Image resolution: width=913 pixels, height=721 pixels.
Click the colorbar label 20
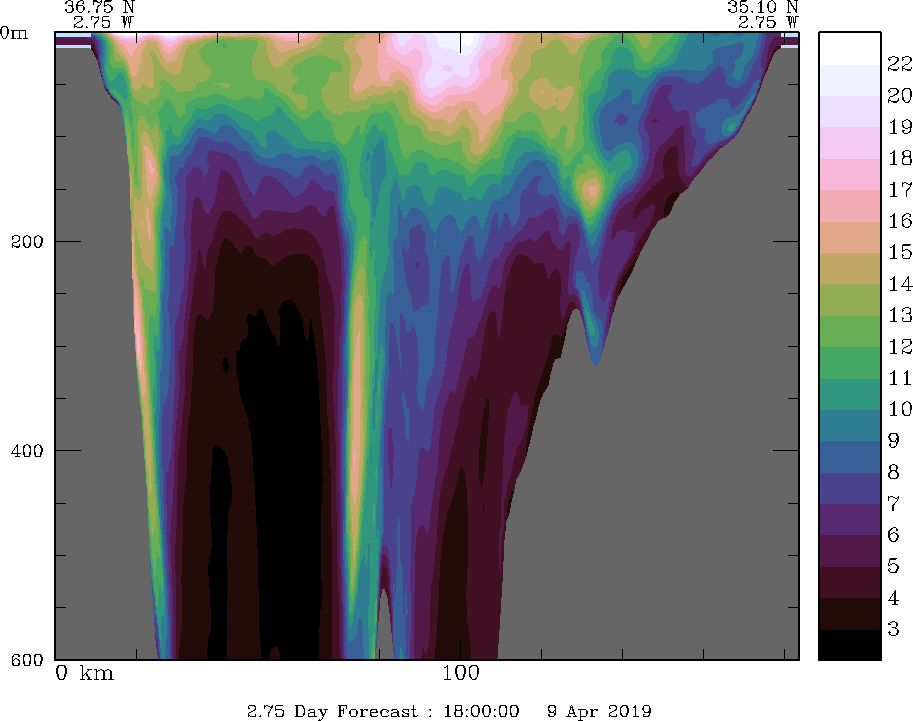click(x=900, y=95)
